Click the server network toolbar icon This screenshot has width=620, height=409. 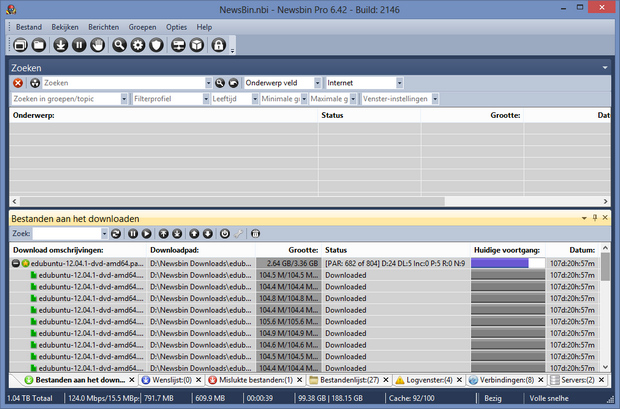pos(178,45)
